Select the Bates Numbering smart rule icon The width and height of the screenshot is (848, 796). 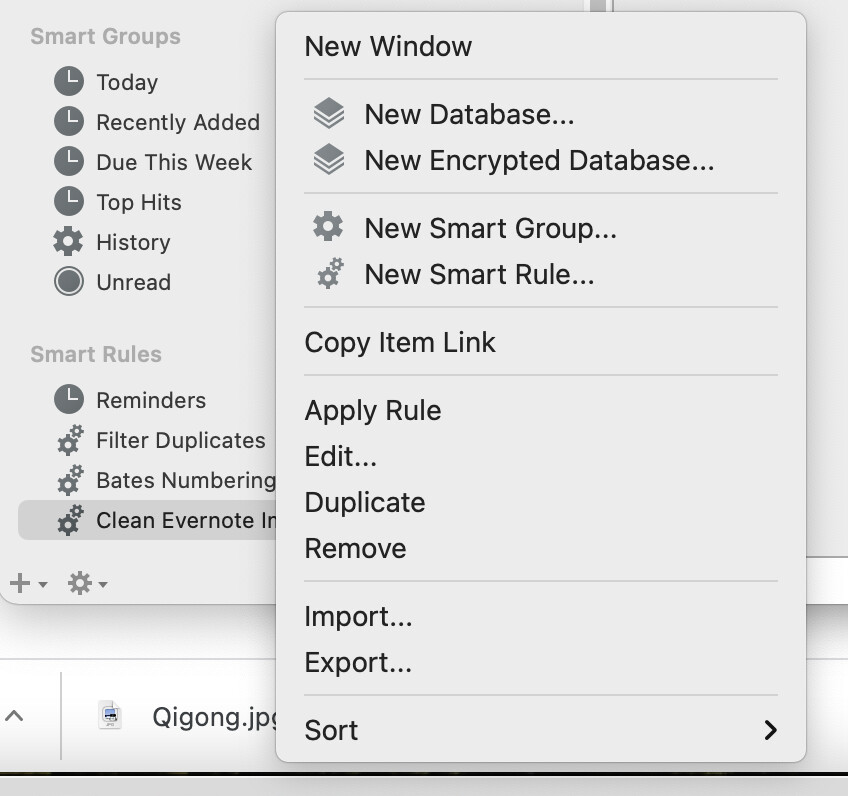click(68, 480)
